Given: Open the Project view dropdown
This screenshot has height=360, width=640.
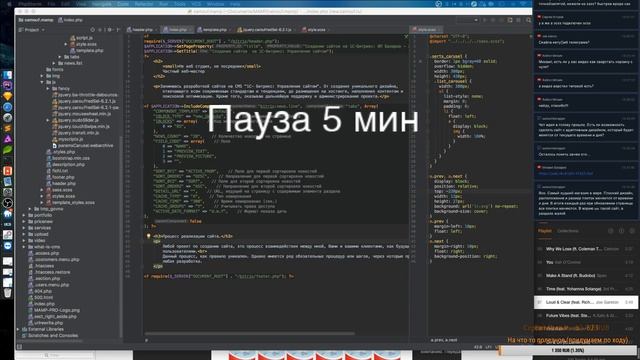Looking at the screenshot, I should tap(31, 30).
